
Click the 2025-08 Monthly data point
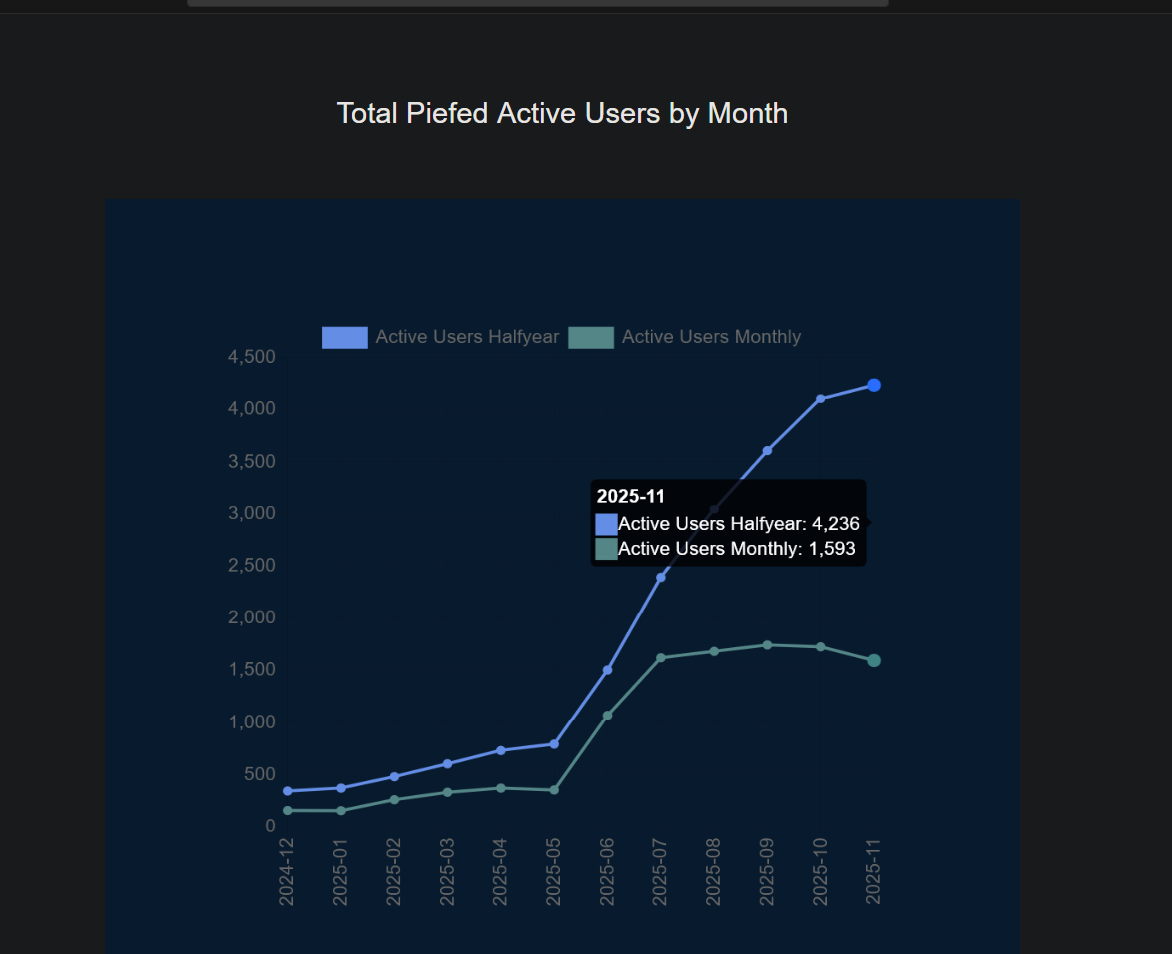click(x=714, y=651)
